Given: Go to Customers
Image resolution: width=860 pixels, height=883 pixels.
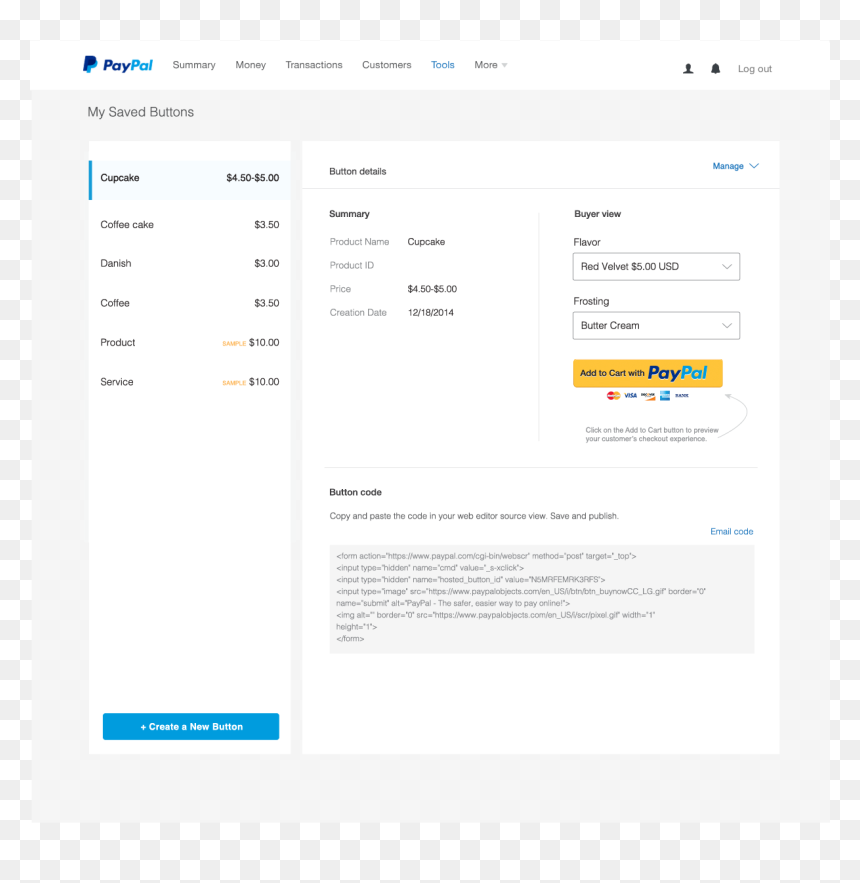Looking at the screenshot, I should [x=386, y=65].
